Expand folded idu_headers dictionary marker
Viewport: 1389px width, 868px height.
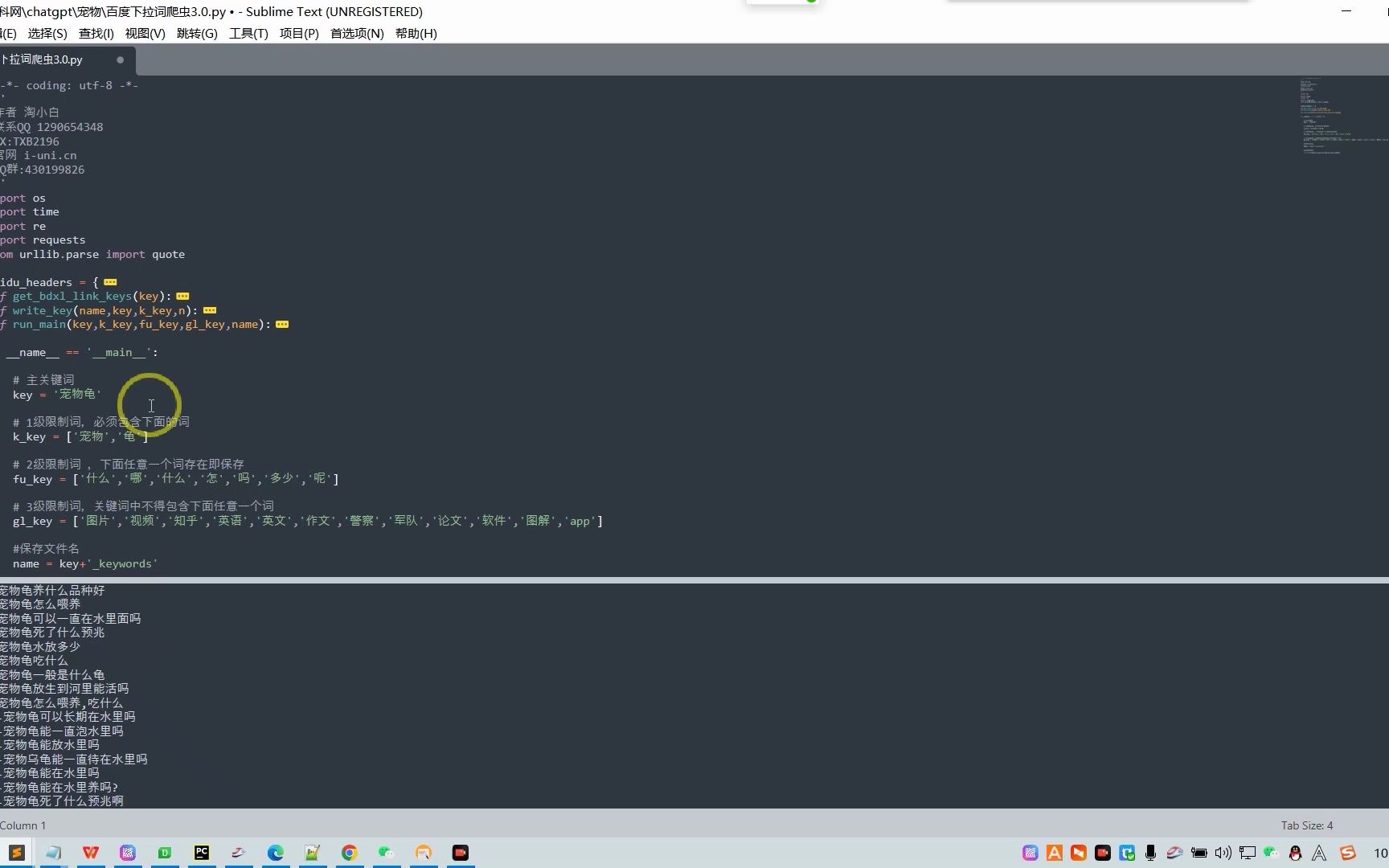pos(111,282)
